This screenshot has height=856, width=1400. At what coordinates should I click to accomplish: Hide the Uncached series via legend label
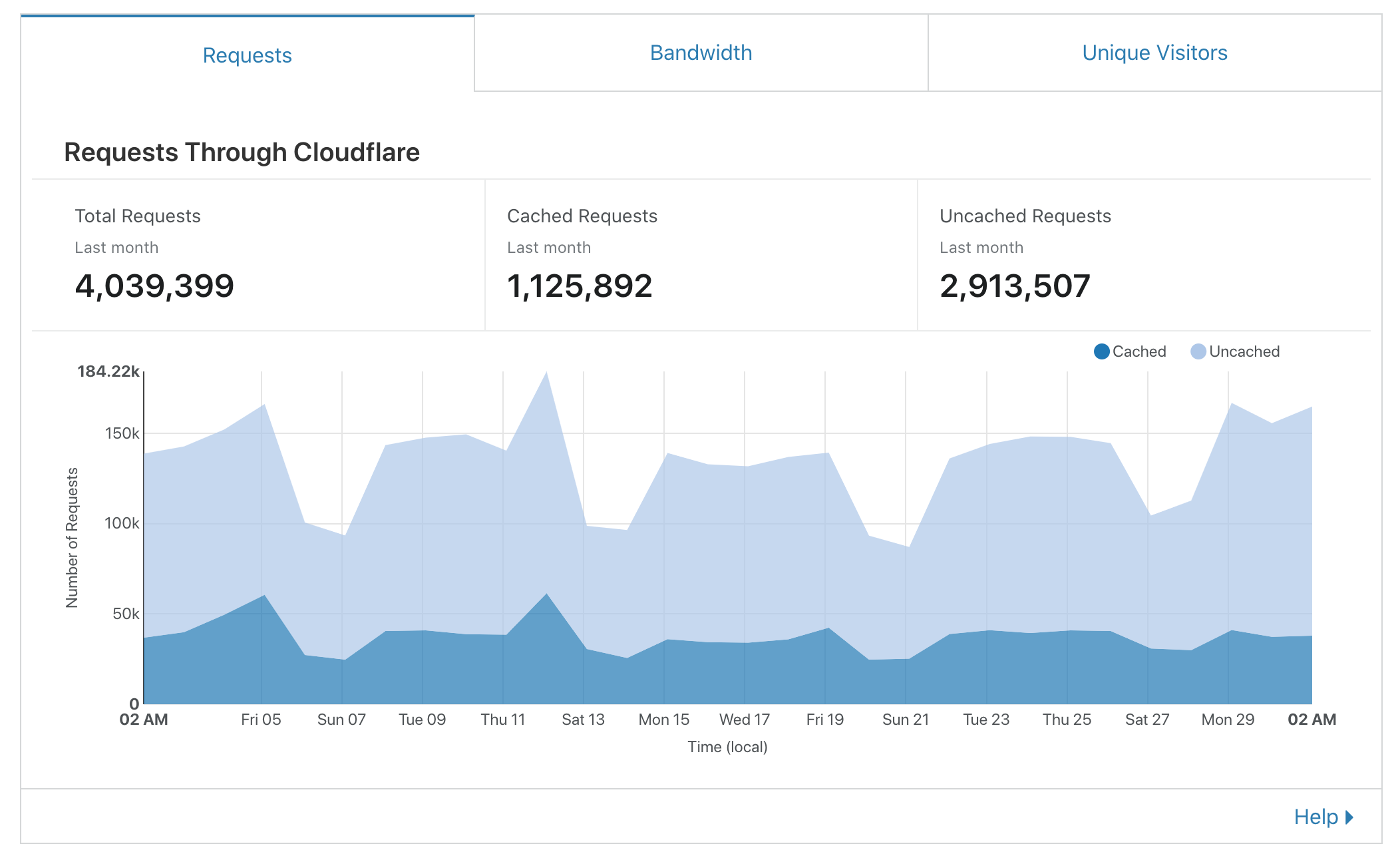click(x=1244, y=351)
